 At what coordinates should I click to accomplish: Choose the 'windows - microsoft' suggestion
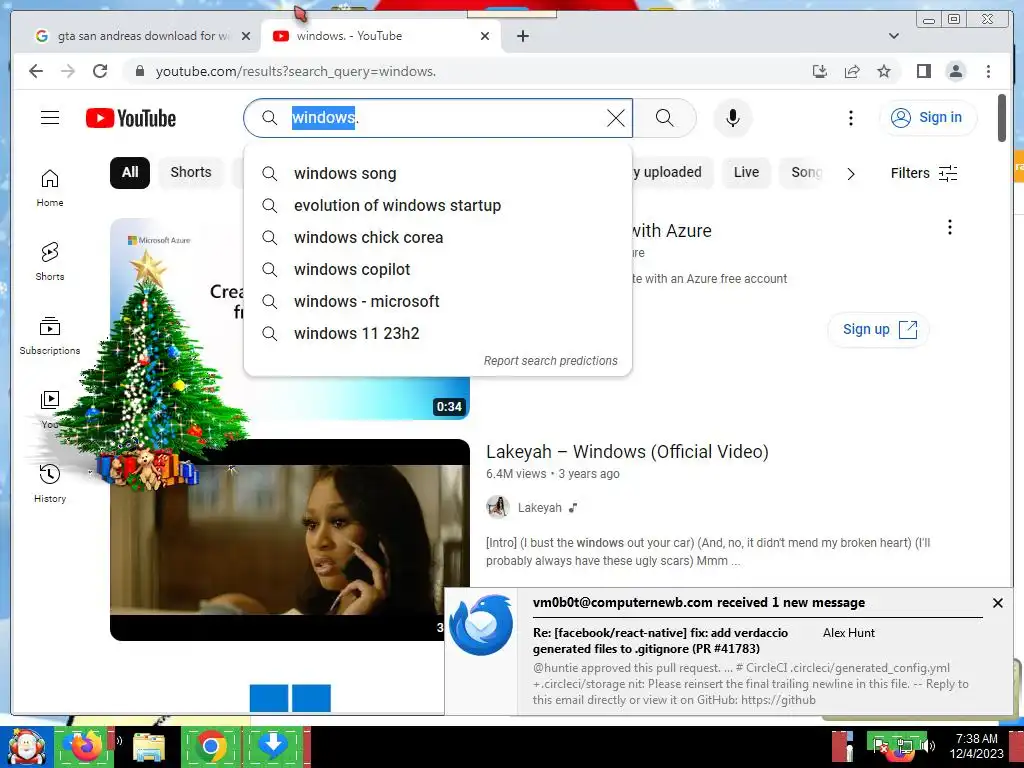pos(438,302)
